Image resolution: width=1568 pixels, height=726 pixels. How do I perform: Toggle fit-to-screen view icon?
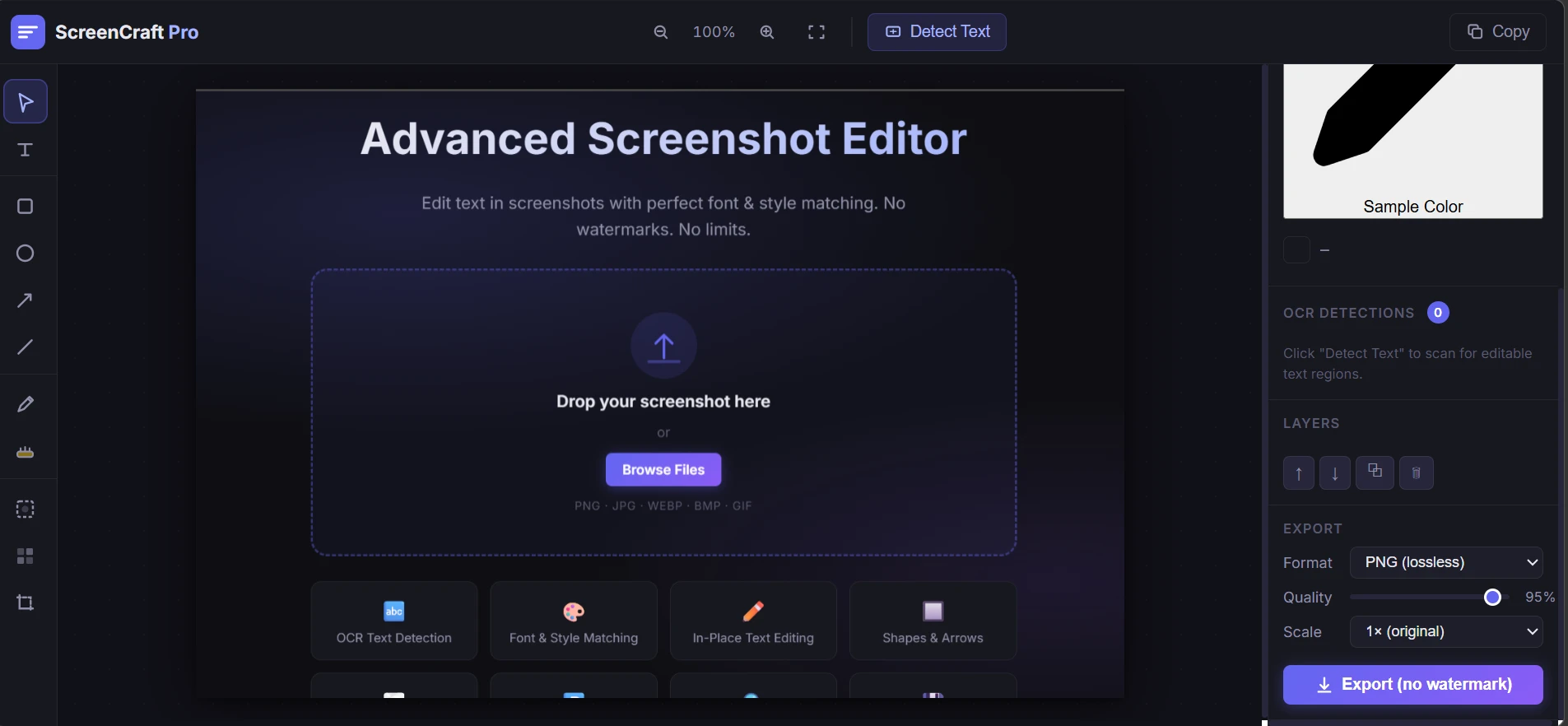pyautogui.click(x=816, y=32)
